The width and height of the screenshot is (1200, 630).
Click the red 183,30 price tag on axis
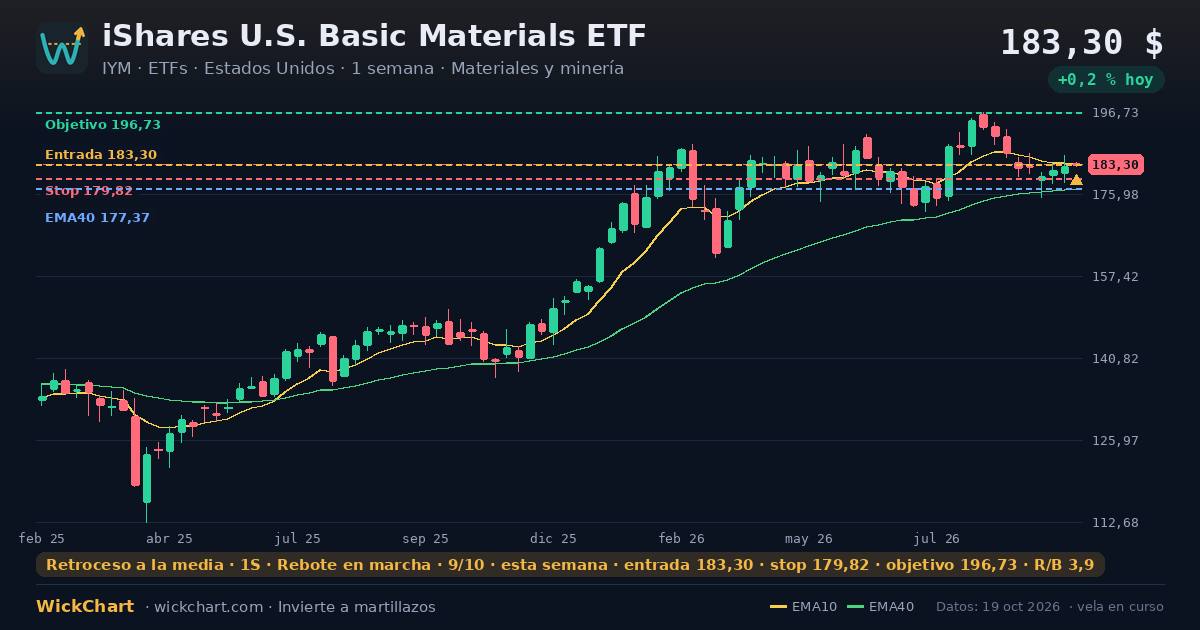click(x=1115, y=165)
